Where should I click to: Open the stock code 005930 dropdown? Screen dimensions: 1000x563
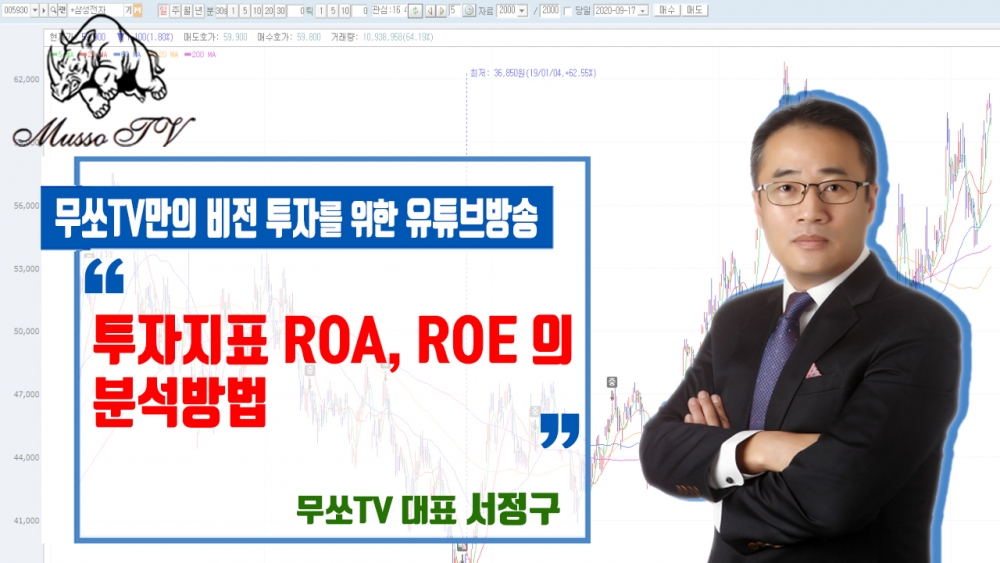point(36,10)
